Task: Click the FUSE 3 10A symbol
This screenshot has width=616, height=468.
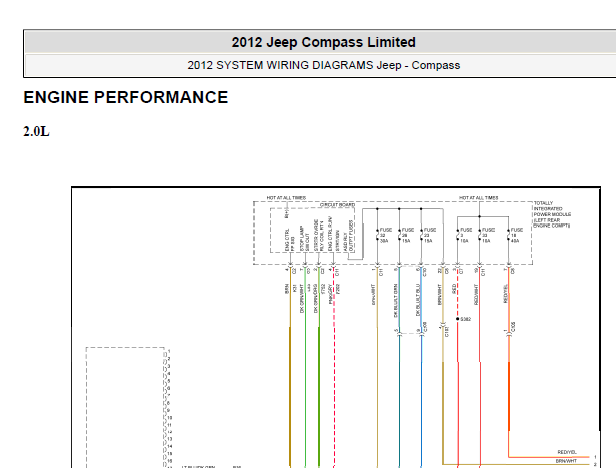Action: click(463, 235)
